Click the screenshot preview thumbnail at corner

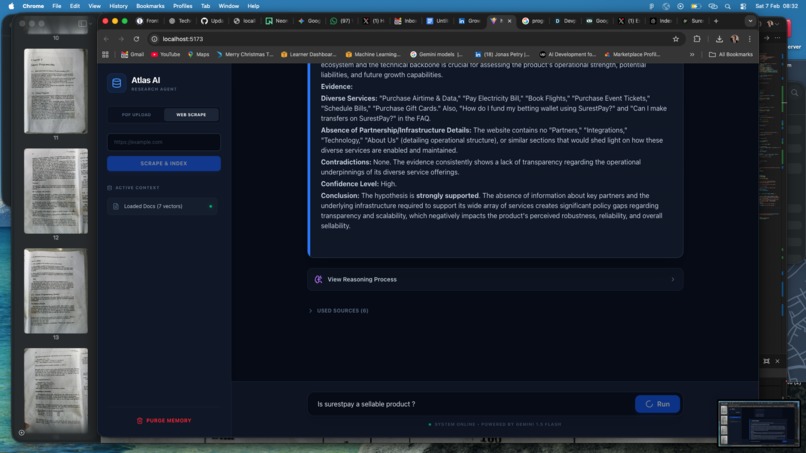pyautogui.click(x=759, y=423)
